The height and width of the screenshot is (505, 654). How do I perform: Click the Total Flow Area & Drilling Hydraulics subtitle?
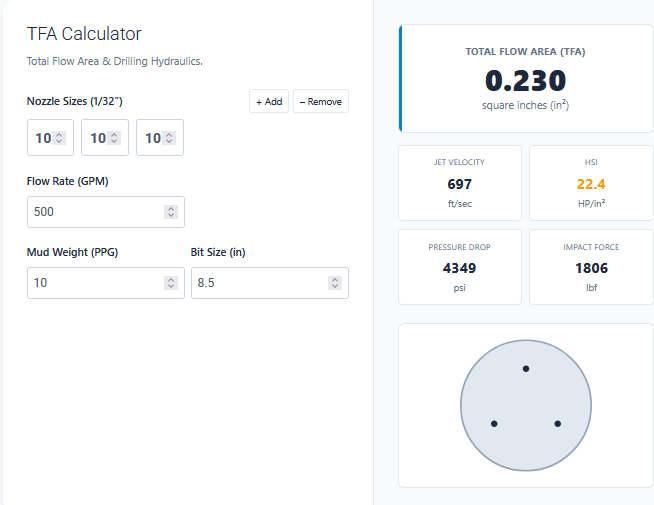coord(115,61)
